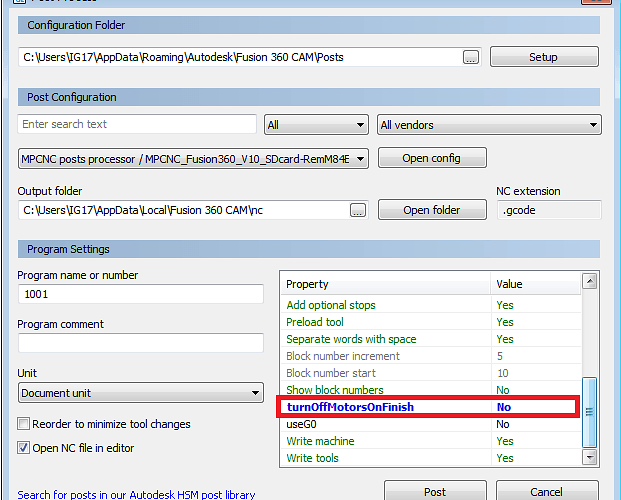Click the Property column header
This screenshot has height=500, width=621.
point(385,284)
